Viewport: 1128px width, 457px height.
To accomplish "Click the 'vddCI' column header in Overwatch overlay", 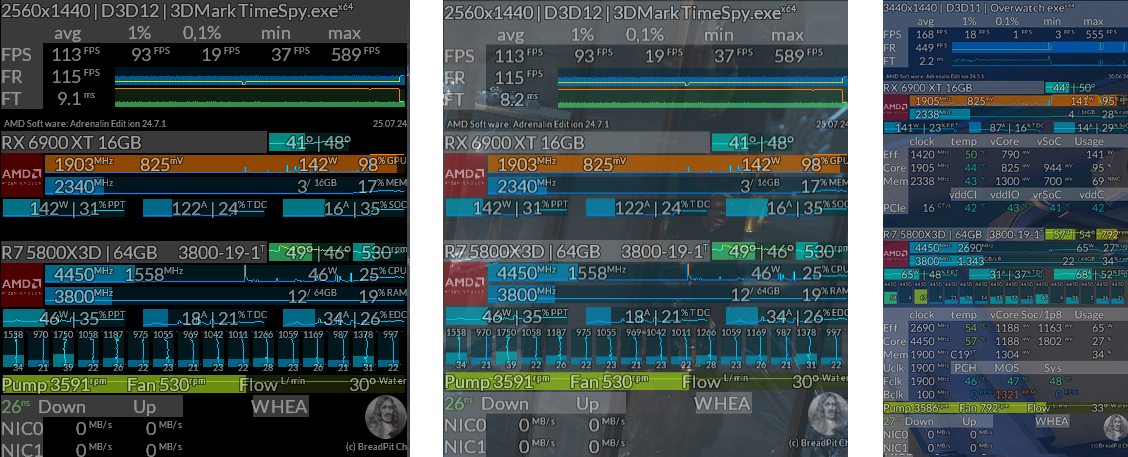I will pyautogui.click(x=963, y=194).
